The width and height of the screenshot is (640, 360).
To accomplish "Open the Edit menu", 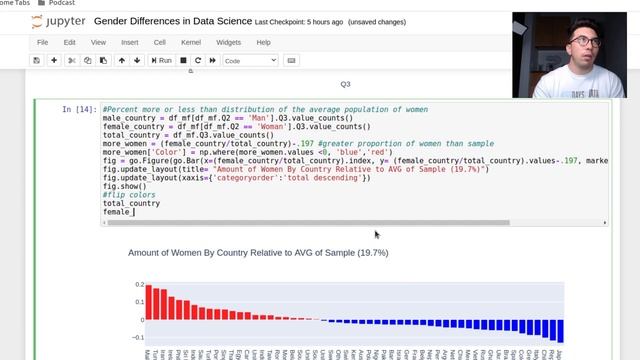I will [69, 42].
